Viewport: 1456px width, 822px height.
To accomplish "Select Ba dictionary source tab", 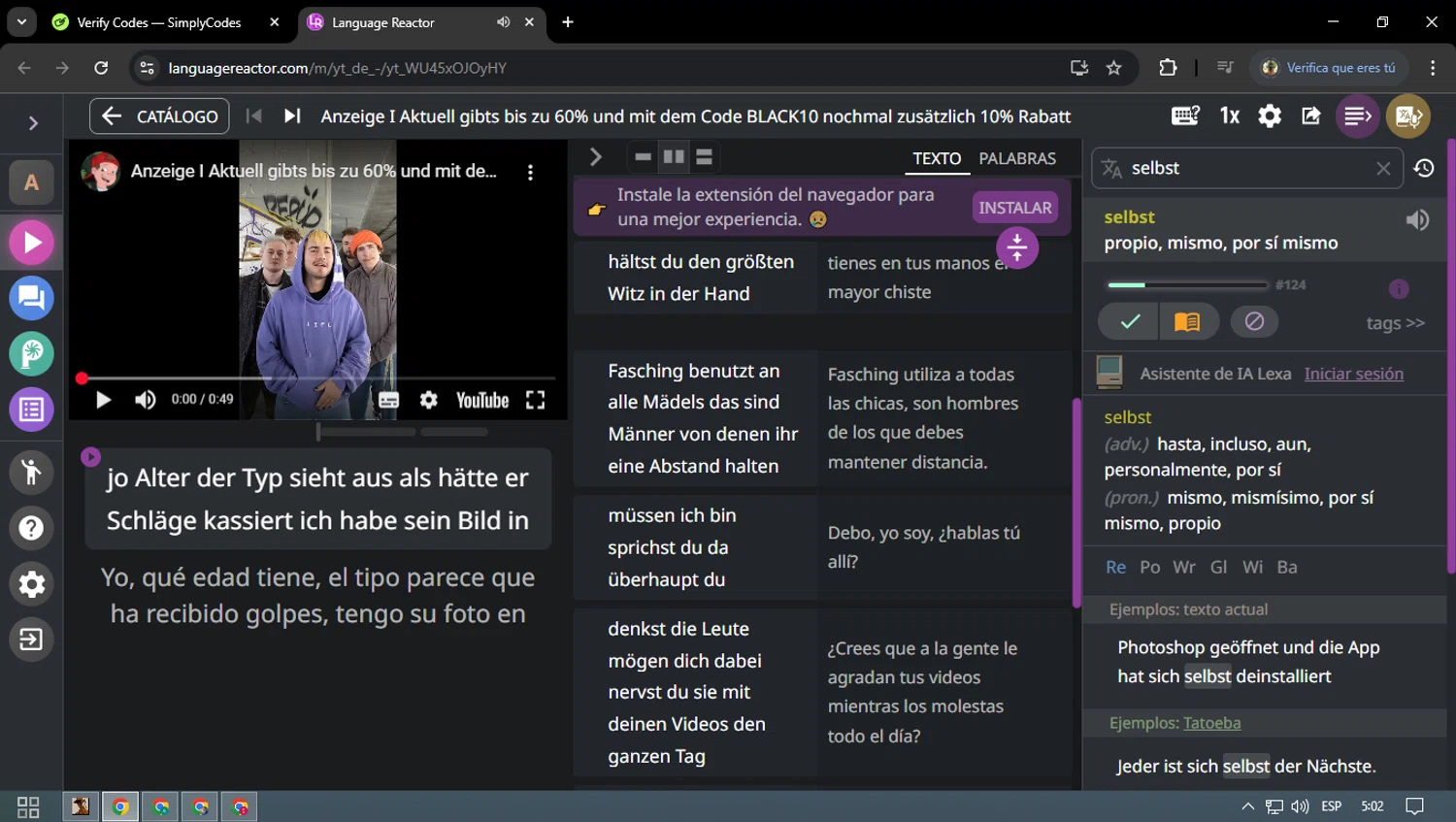I will (1287, 567).
